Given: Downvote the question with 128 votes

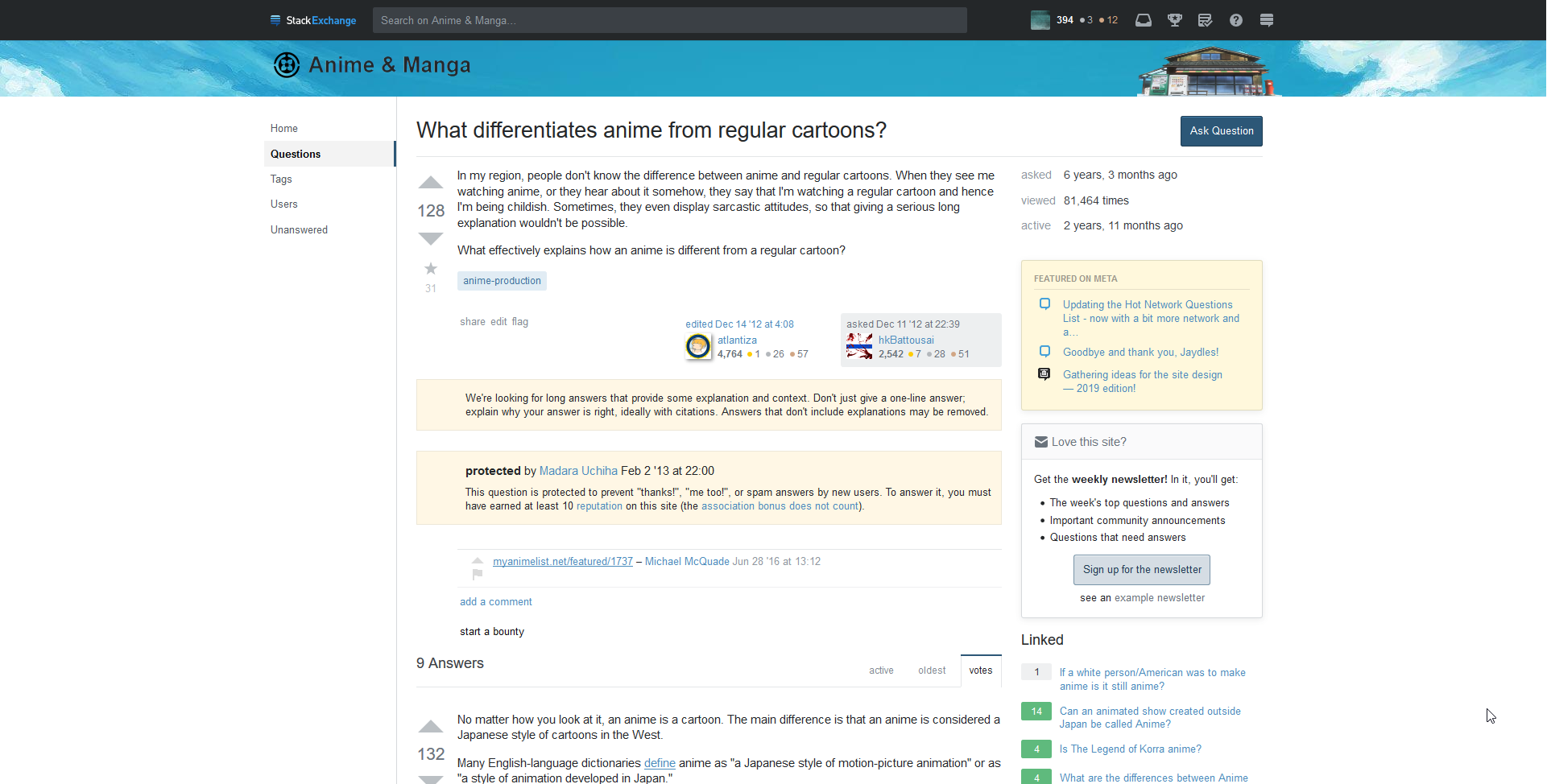Looking at the screenshot, I should [x=431, y=238].
